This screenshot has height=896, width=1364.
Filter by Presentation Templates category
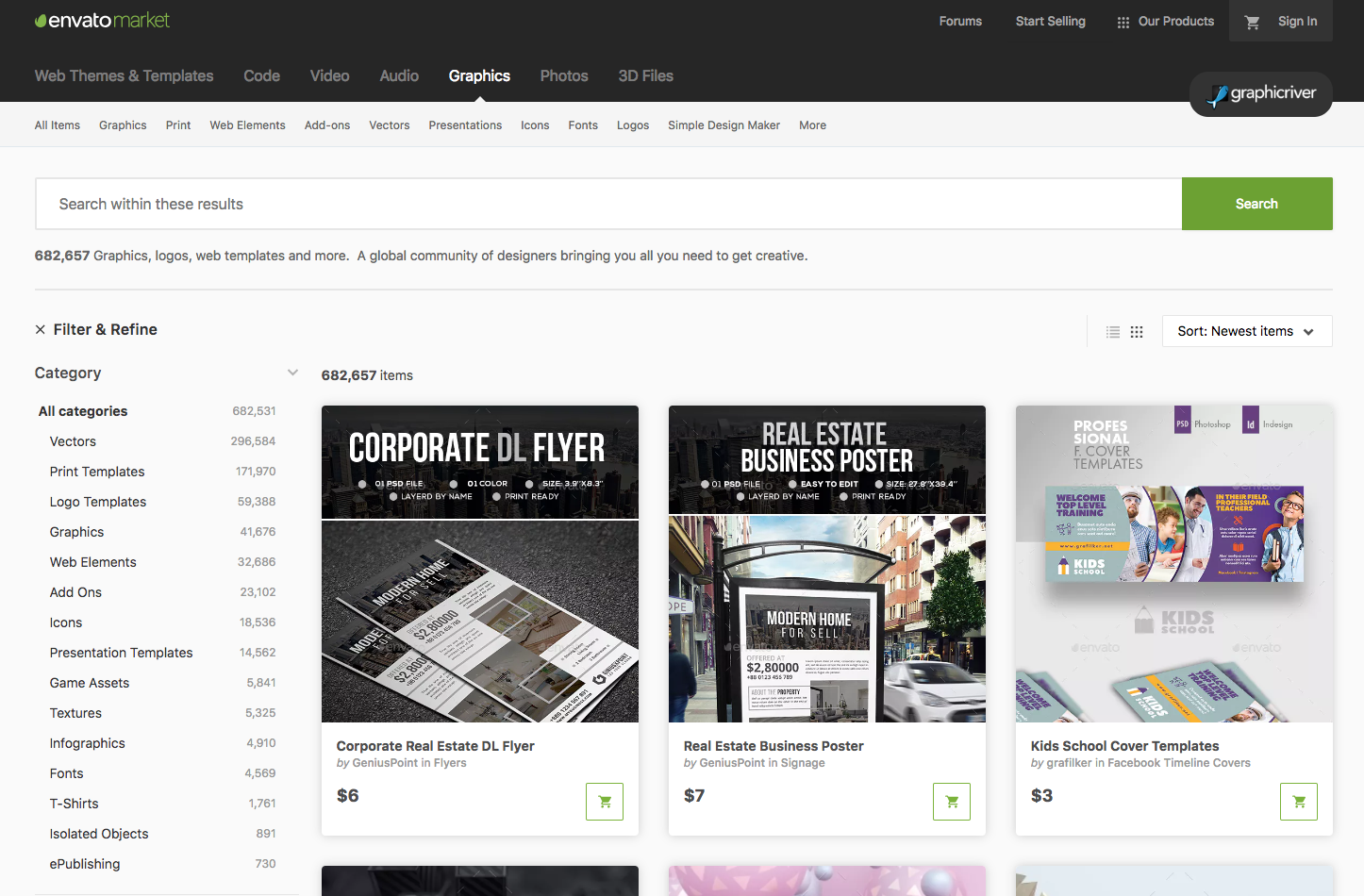(x=121, y=653)
